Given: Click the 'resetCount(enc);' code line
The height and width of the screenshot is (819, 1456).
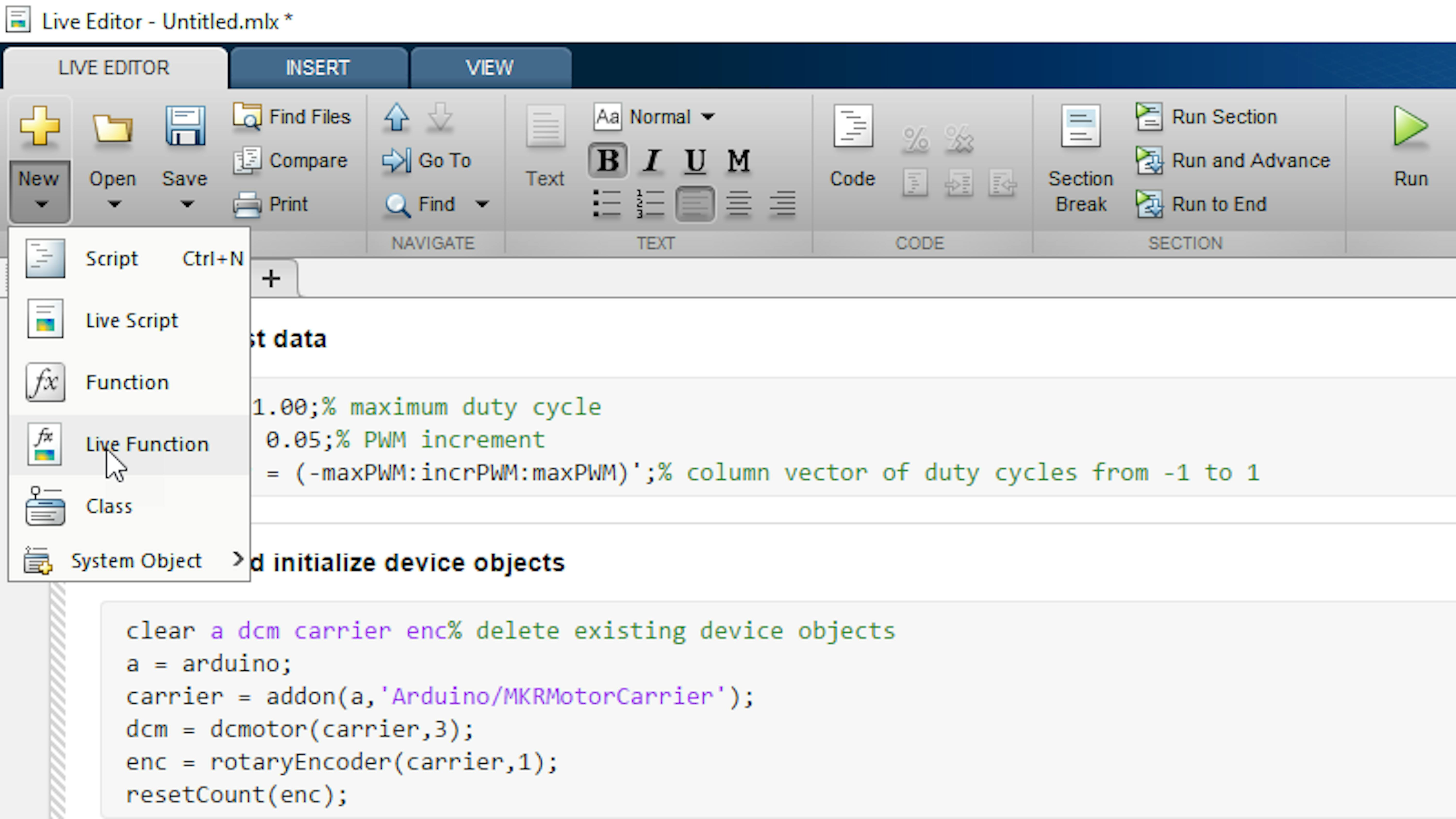Looking at the screenshot, I should (x=236, y=795).
